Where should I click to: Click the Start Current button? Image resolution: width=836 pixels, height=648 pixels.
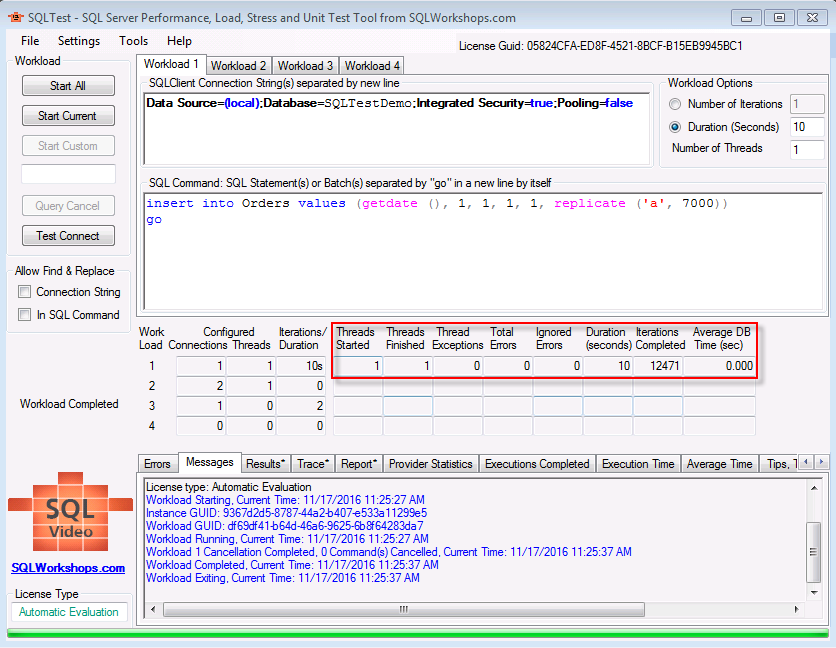68,116
